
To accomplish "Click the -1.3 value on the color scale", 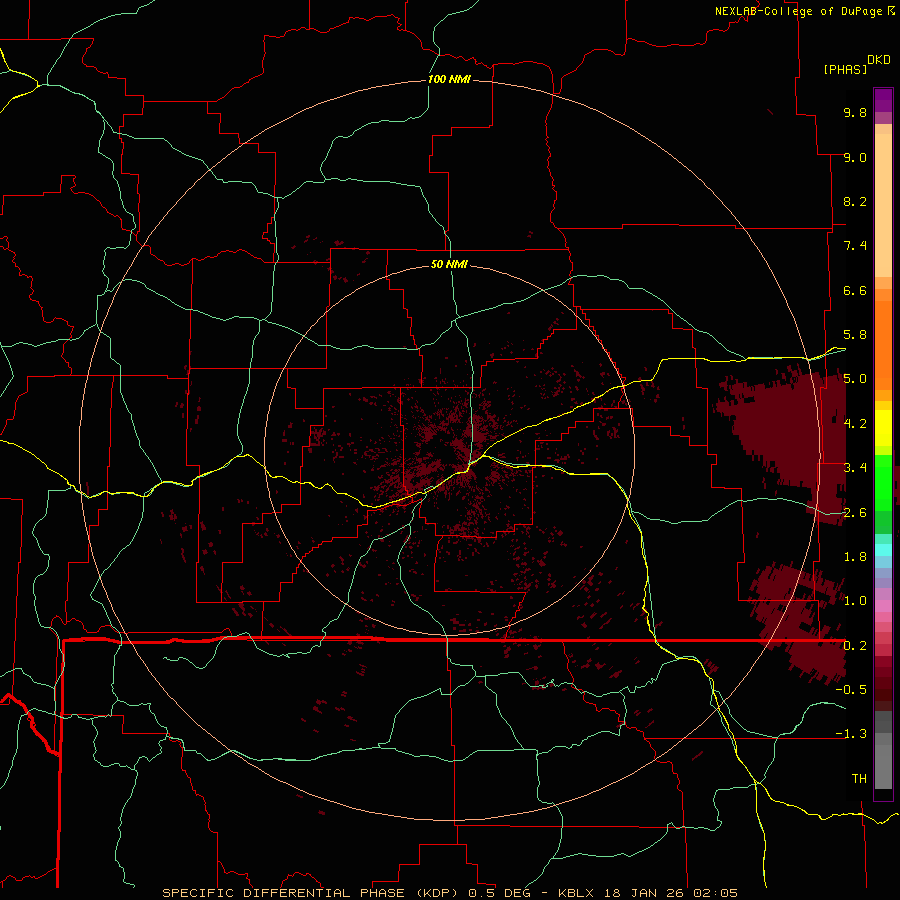I will click(x=851, y=734).
